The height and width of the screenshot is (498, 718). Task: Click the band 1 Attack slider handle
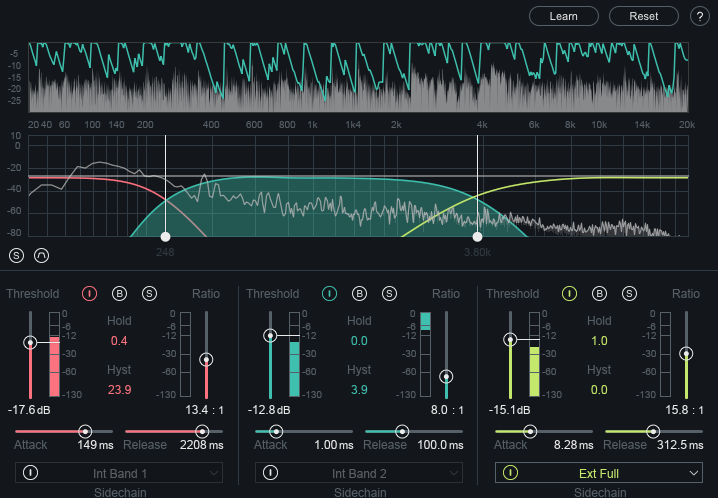(x=85, y=431)
